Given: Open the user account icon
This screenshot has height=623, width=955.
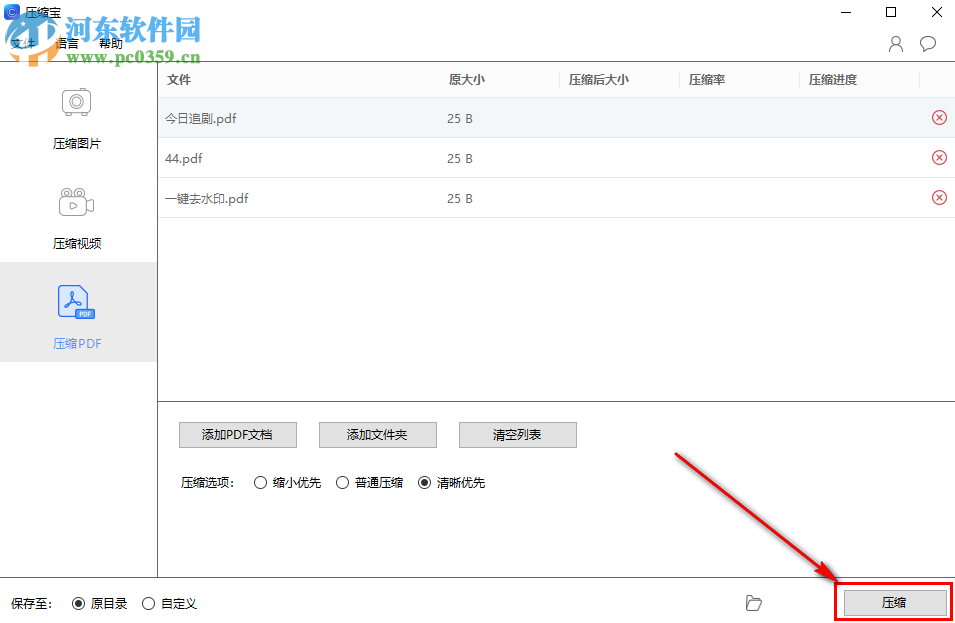Looking at the screenshot, I should [x=895, y=44].
